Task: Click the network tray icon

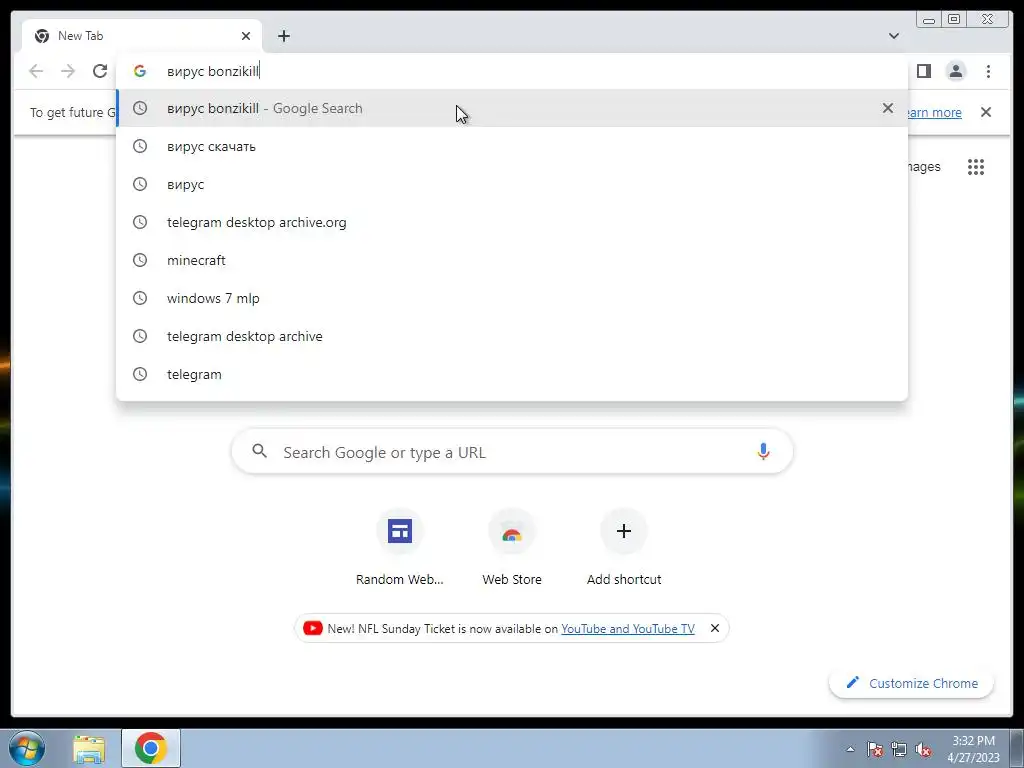Action: [899, 750]
